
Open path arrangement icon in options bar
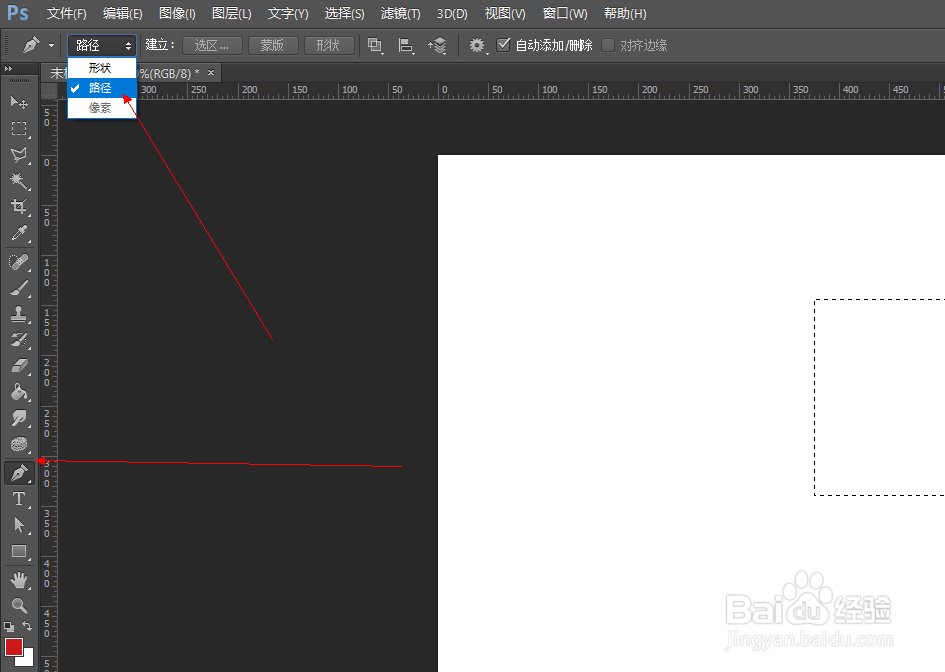(438, 45)
